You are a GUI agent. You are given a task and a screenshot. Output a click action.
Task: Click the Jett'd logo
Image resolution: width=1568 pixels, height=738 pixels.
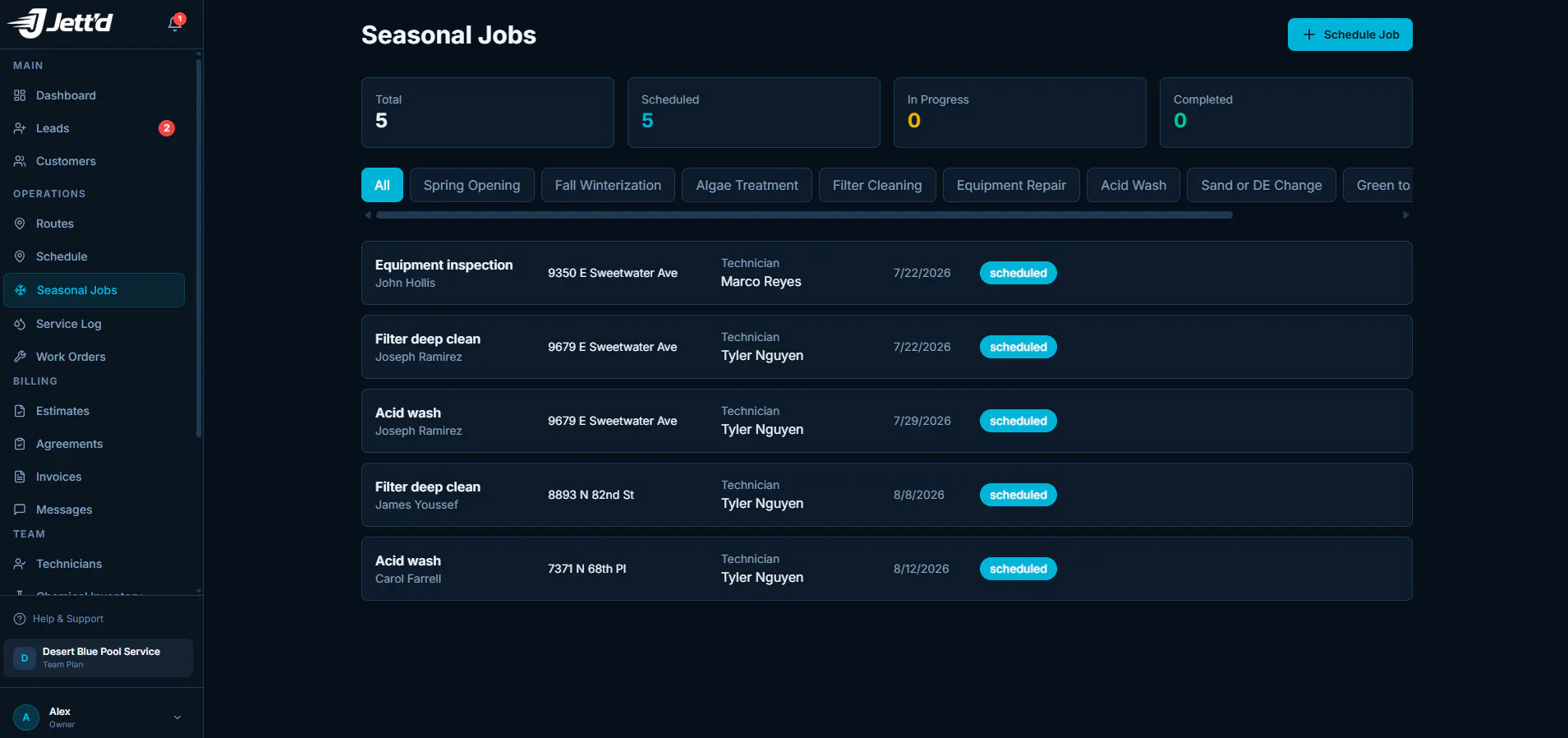tap(60, 23)
